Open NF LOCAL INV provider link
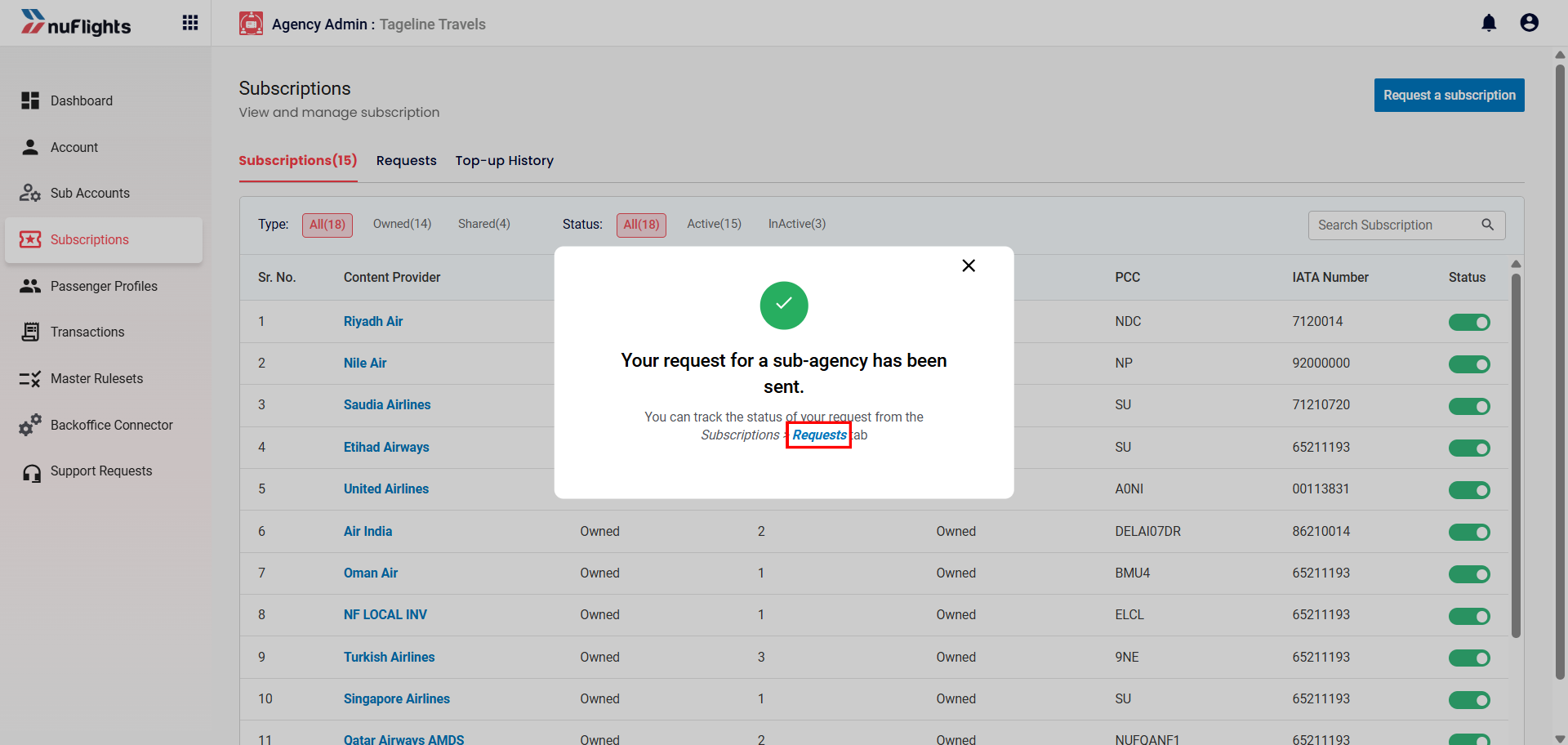The height and width of the screenshot is (745, 1568). (385, 614)
